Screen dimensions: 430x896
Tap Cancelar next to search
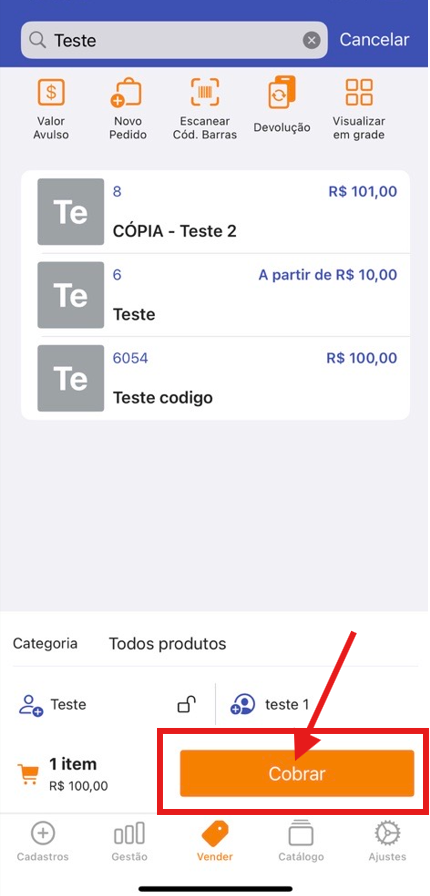point(375,39)
